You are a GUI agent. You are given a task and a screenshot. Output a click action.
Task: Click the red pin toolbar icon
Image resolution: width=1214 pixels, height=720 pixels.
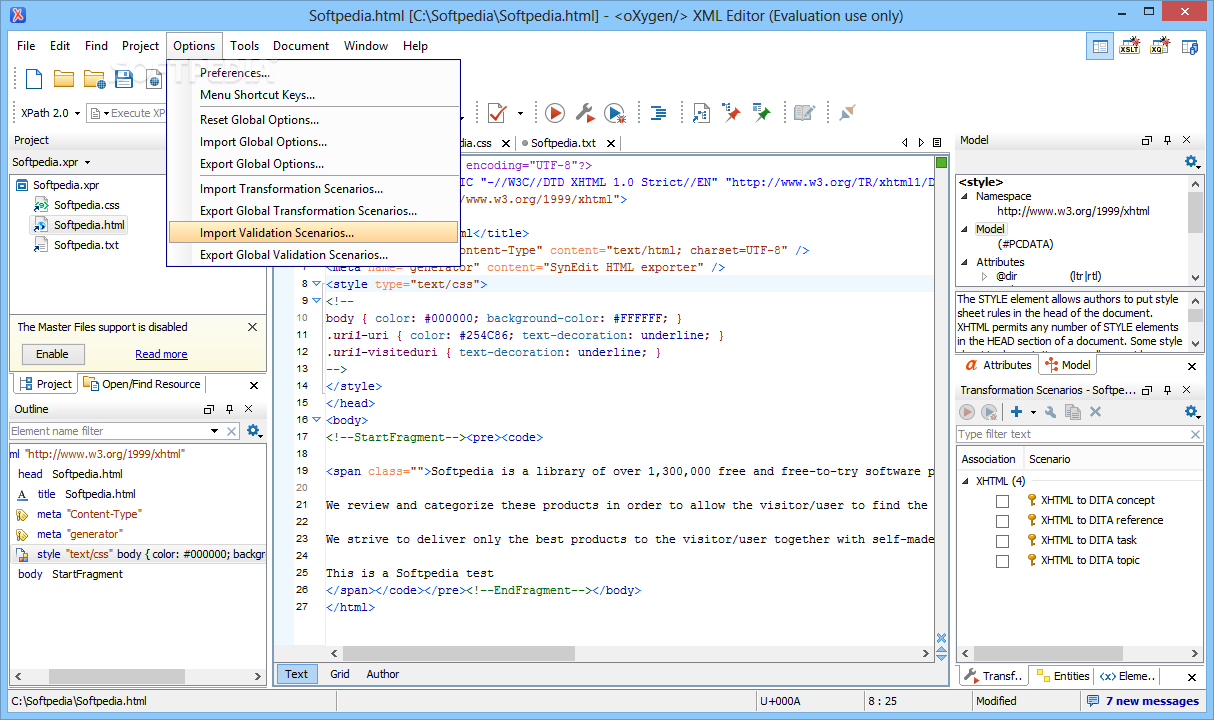point(733,113)
